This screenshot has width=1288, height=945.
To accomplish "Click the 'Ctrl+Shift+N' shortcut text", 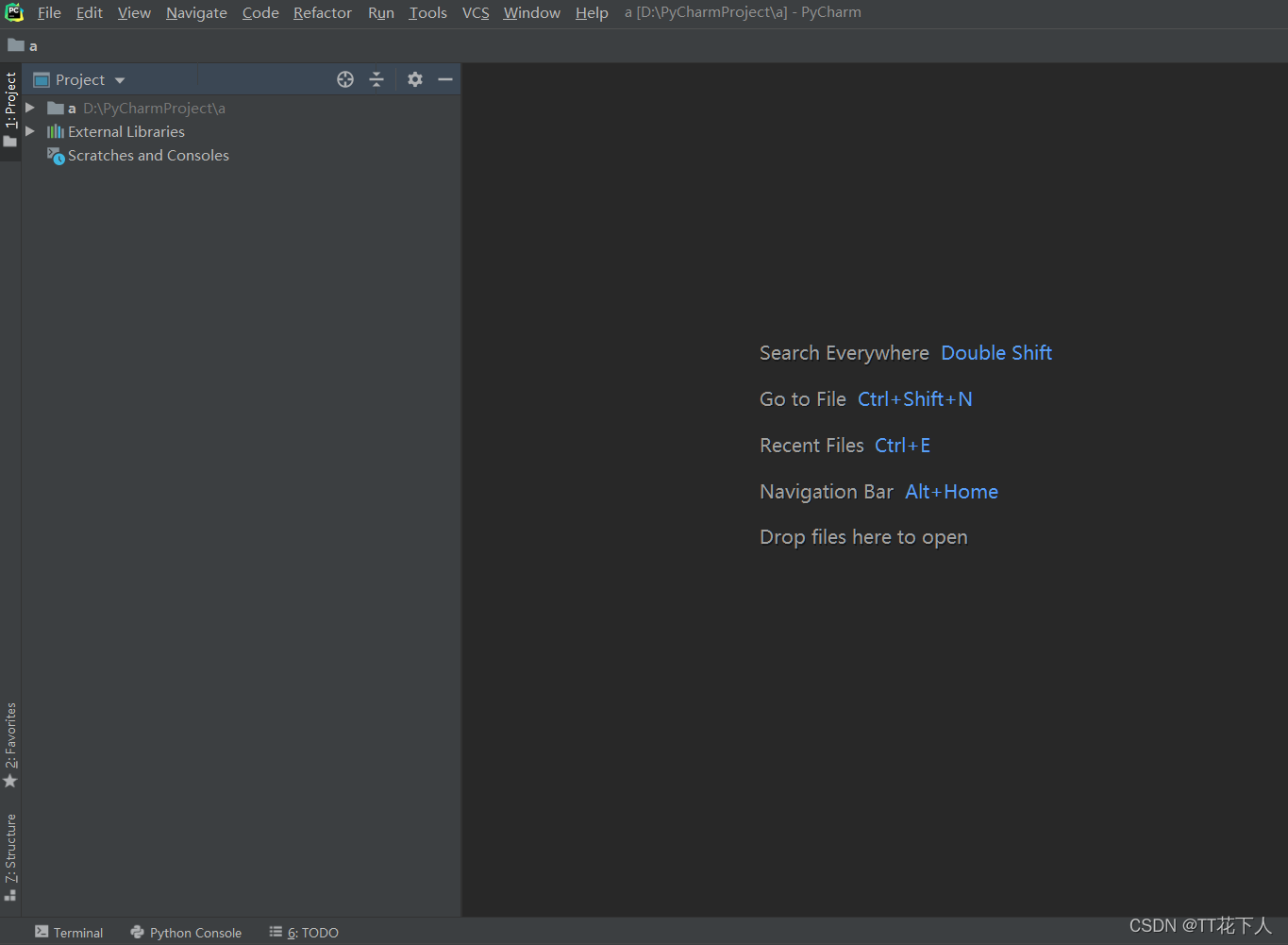I will coord(914,399).
